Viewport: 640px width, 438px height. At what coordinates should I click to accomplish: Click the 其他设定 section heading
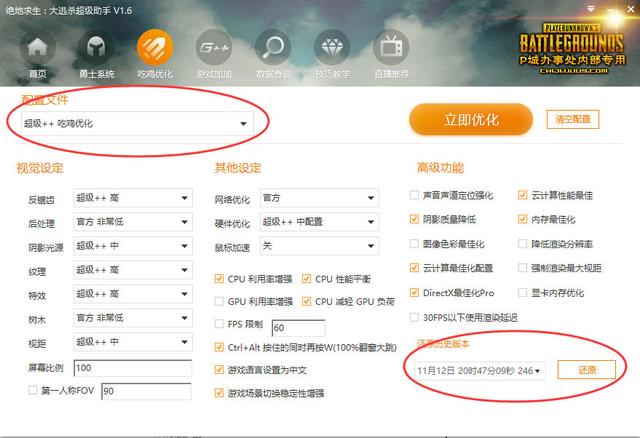coord(238,168)
